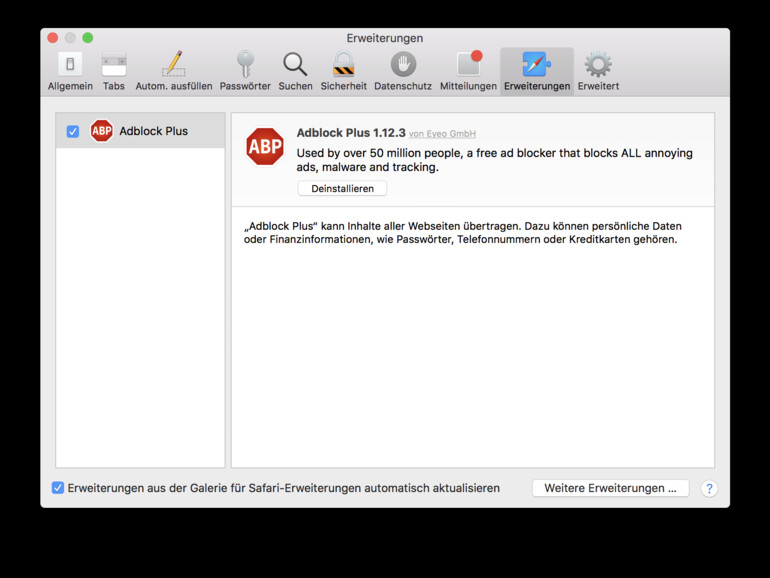Click the green zoom window button

pyautogui.click(x=88, y=38)
